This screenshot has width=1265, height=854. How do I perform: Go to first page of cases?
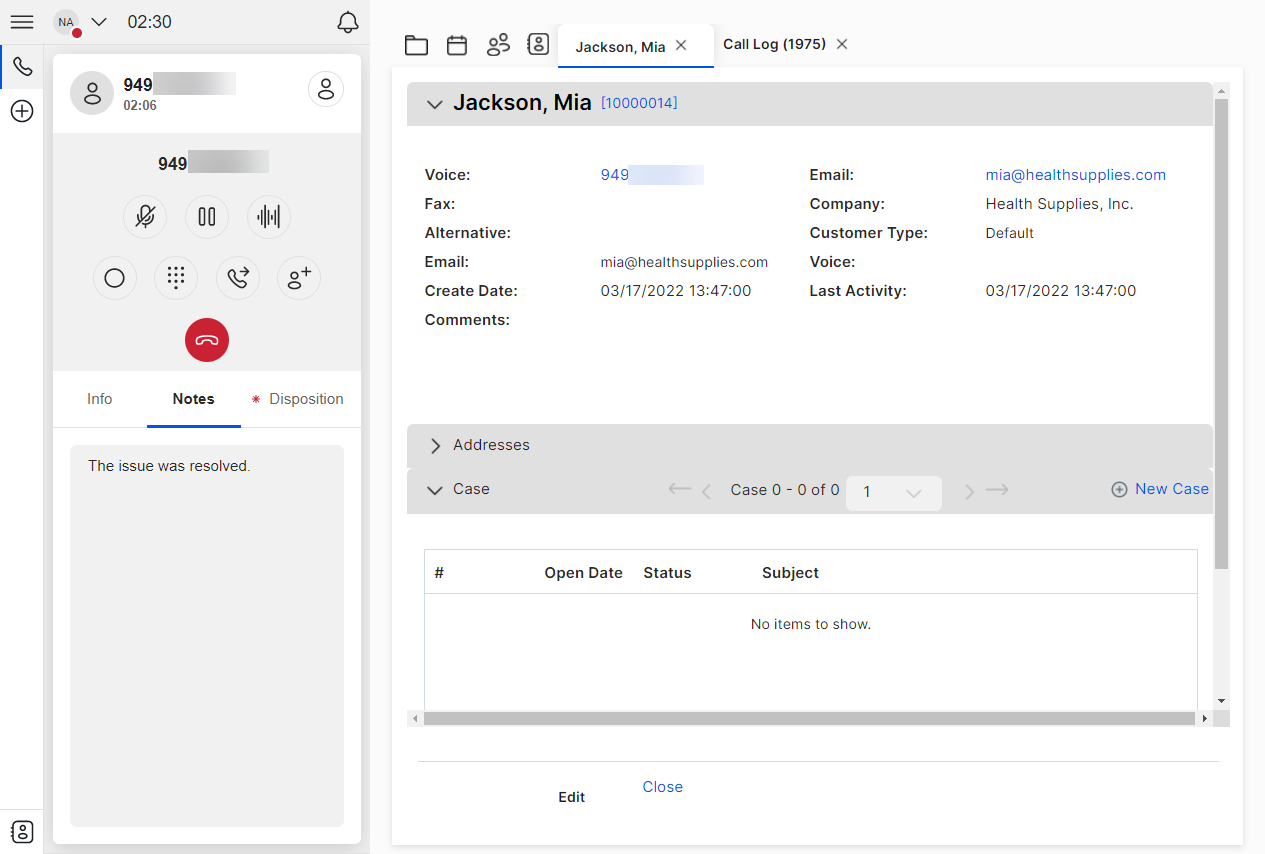680,490
